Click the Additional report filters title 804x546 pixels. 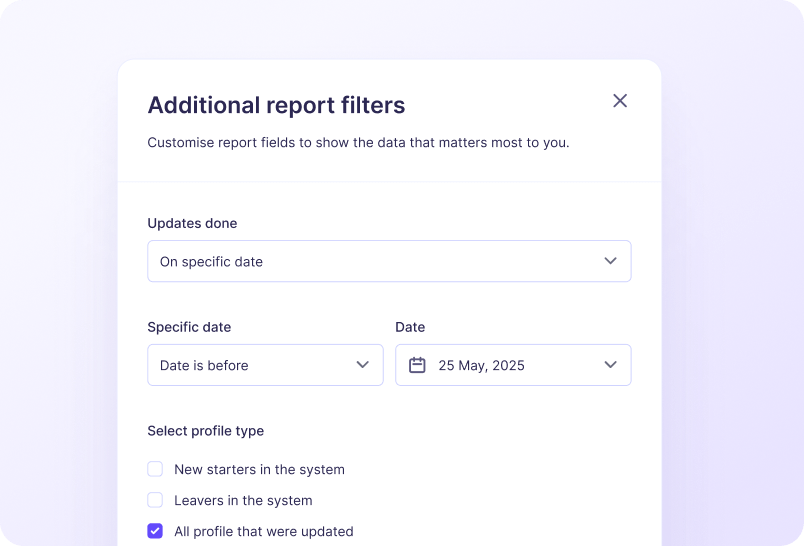276,105
